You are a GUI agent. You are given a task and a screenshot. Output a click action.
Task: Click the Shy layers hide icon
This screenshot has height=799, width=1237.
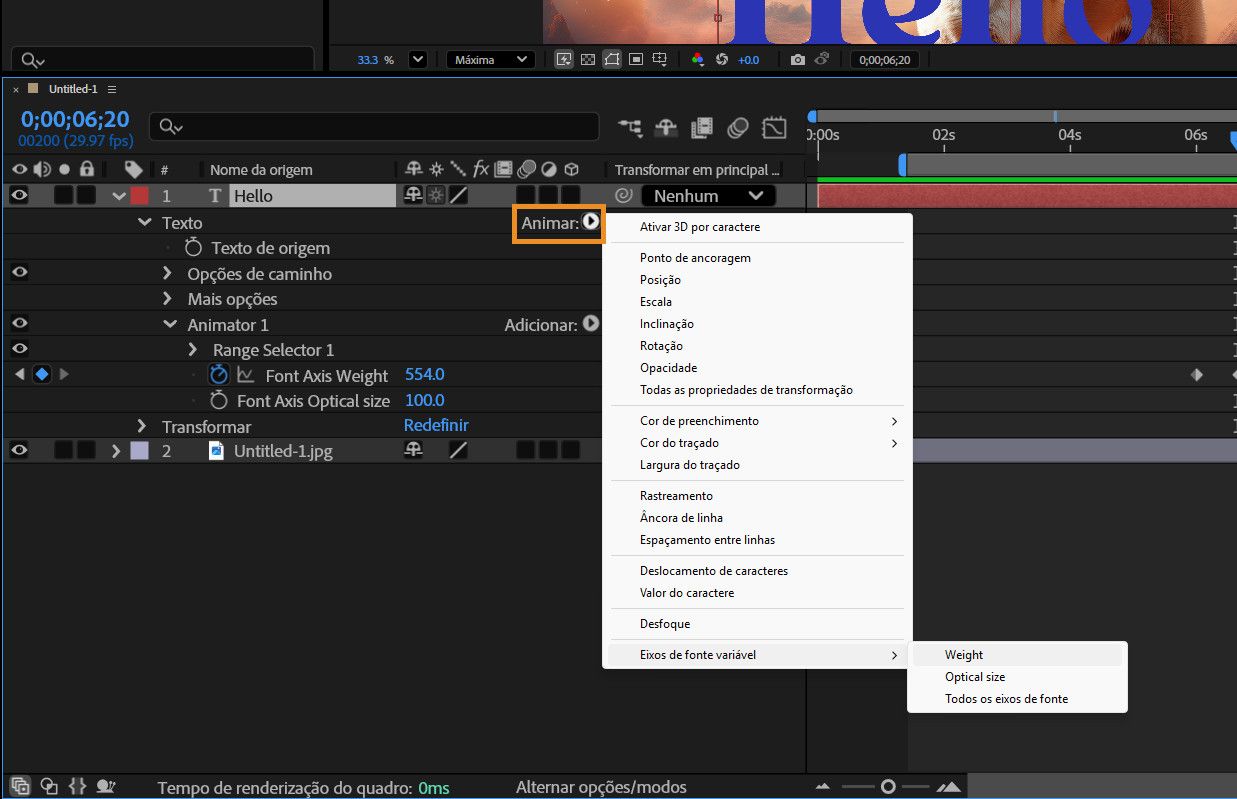[666, 128]
